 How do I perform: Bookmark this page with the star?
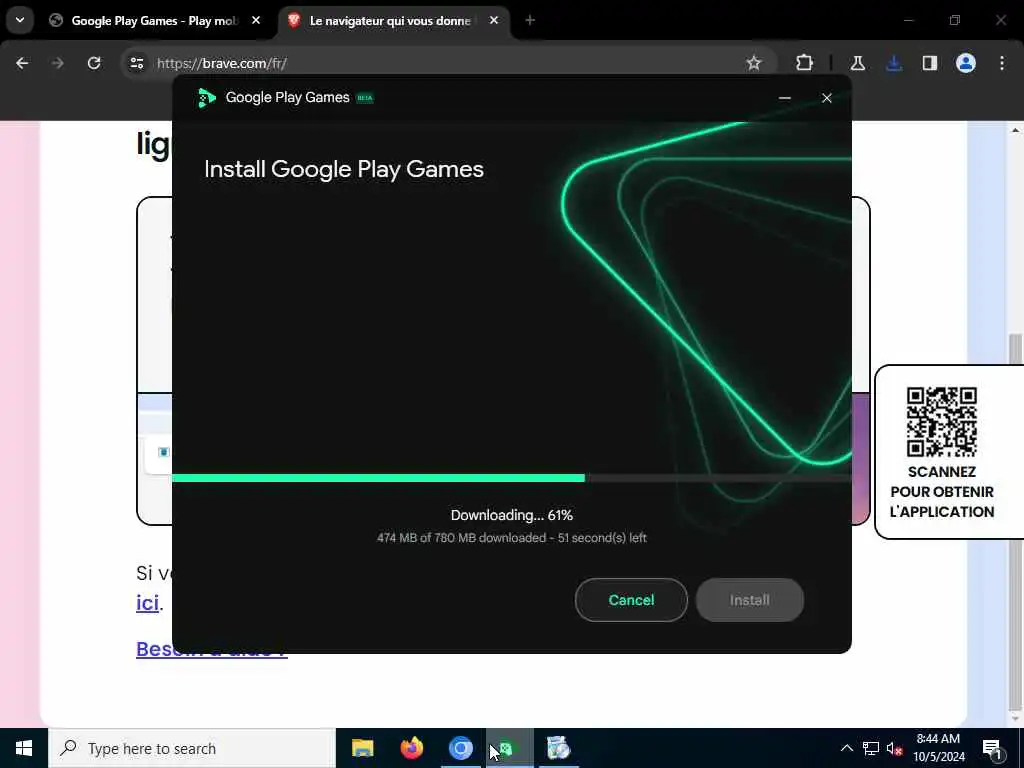[754, 63]
